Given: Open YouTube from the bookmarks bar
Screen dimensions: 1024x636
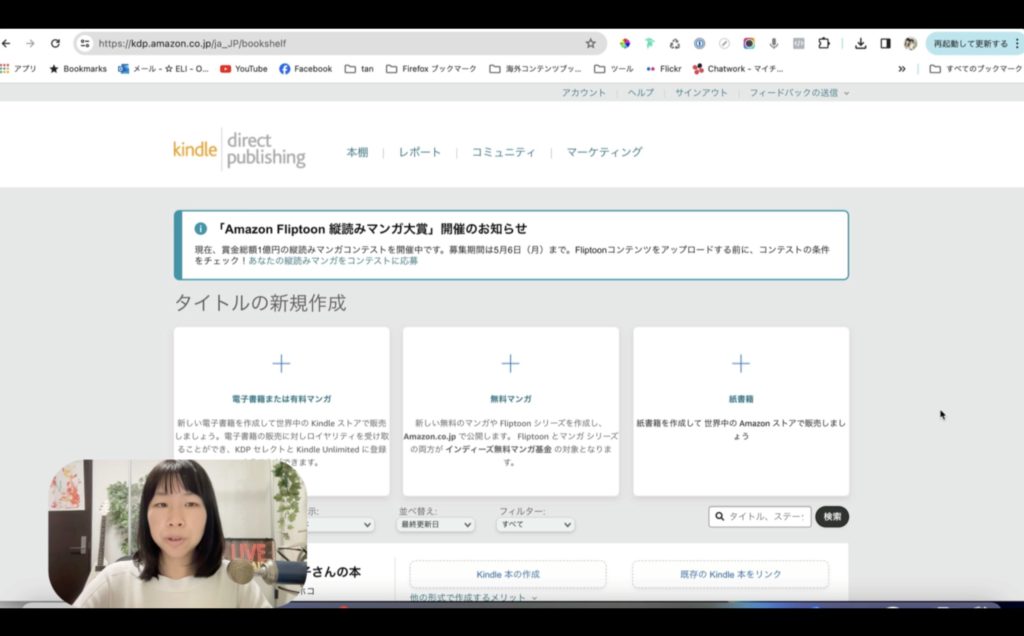Looking at the screenshot, I should pyautogui.click(x=243, y=68).
